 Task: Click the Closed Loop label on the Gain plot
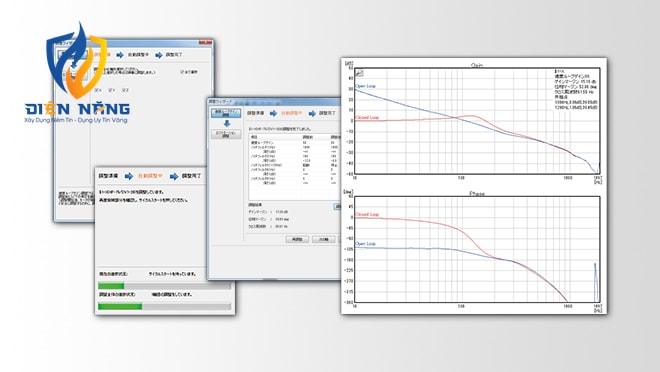tap(367, 117)
